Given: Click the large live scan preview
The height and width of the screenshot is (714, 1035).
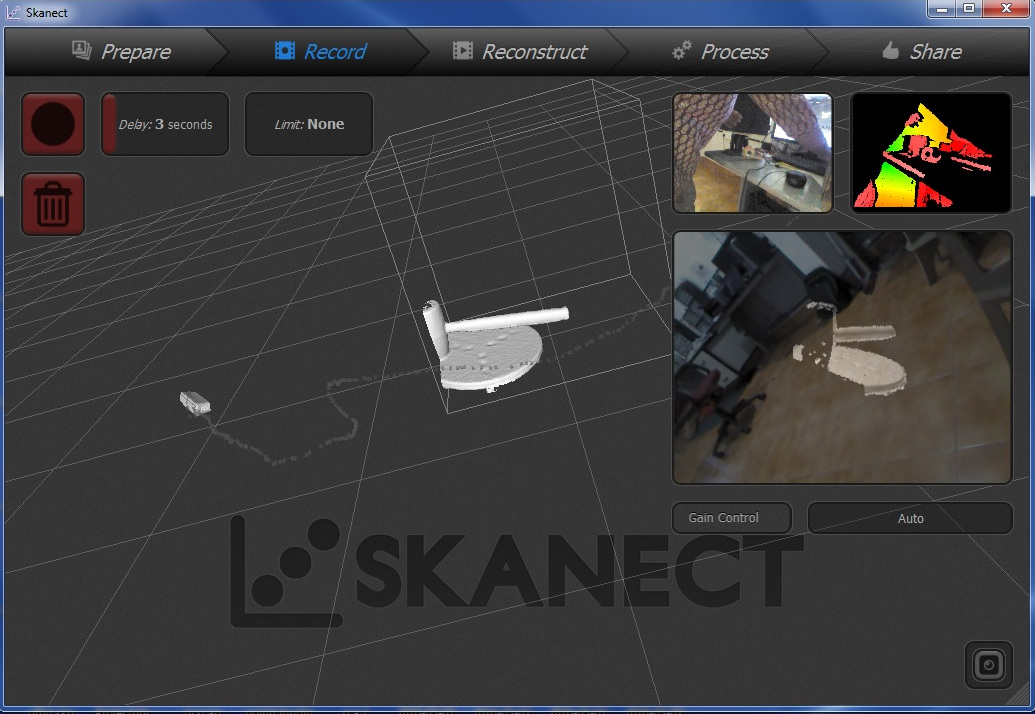Looking at the screenshot, I should [x=842, y=357].
